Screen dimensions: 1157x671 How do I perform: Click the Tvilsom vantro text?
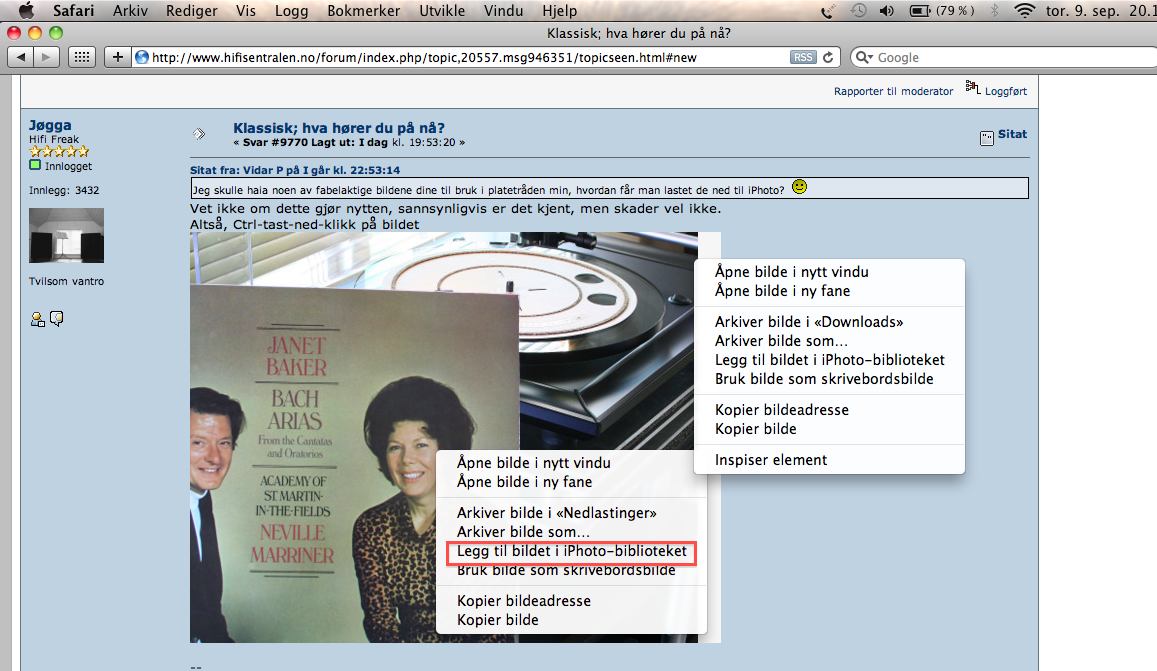66,281
